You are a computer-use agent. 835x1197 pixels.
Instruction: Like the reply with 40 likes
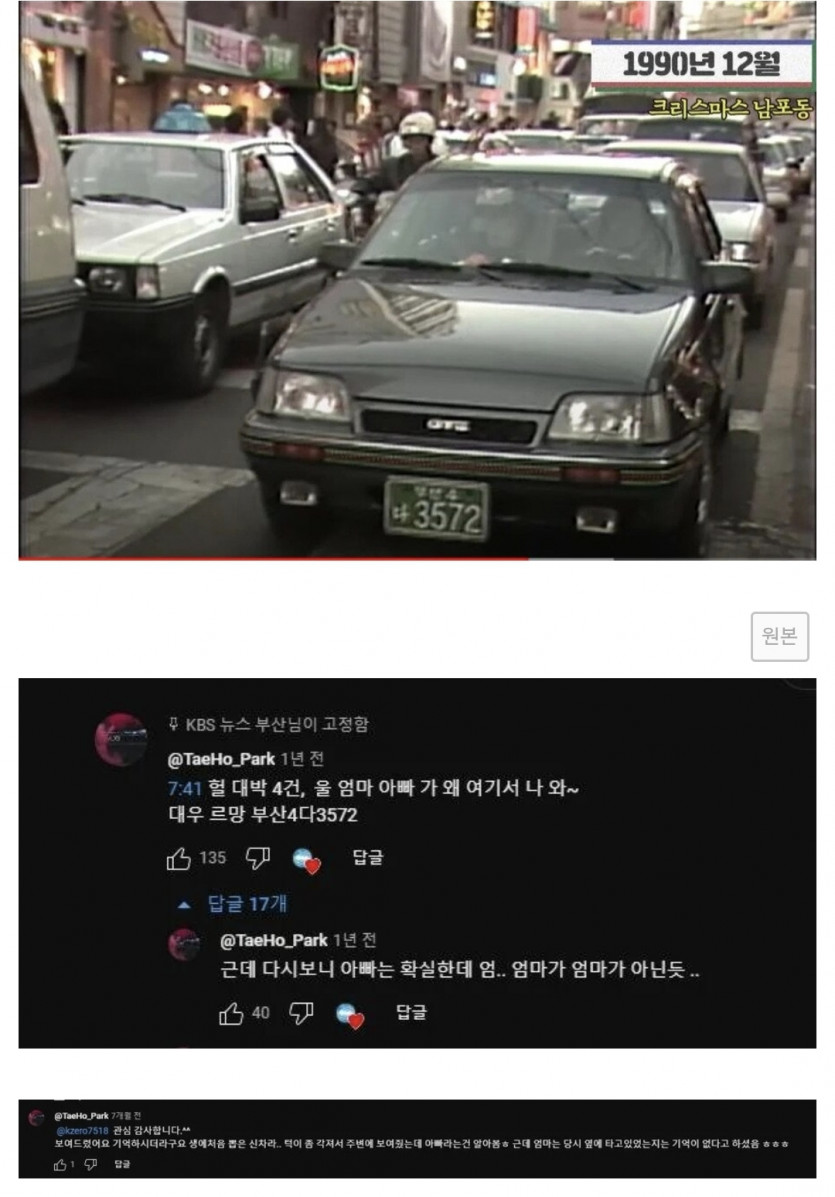(x=231, y=1013)
